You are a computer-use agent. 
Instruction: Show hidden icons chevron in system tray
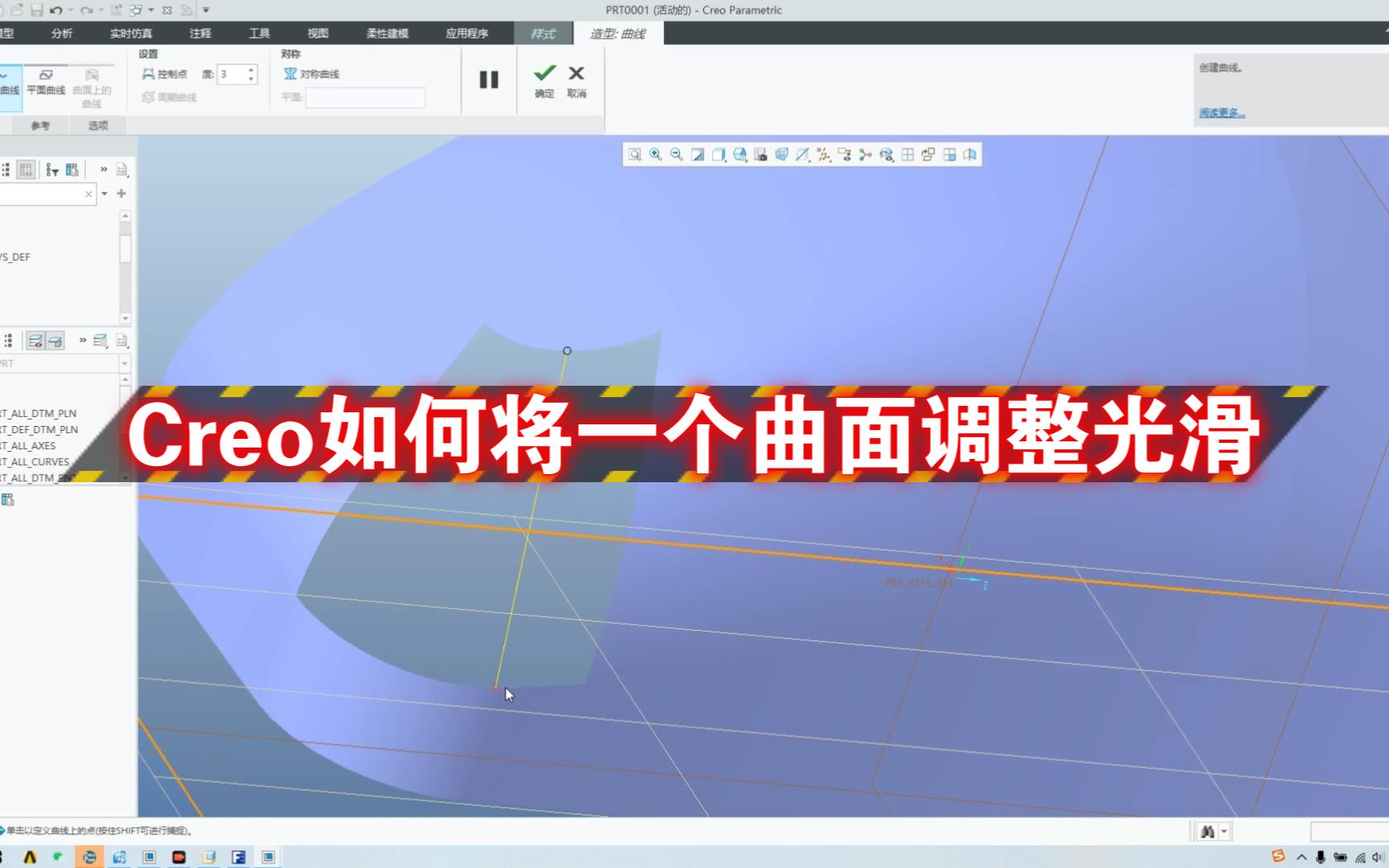pos(1301,858)
